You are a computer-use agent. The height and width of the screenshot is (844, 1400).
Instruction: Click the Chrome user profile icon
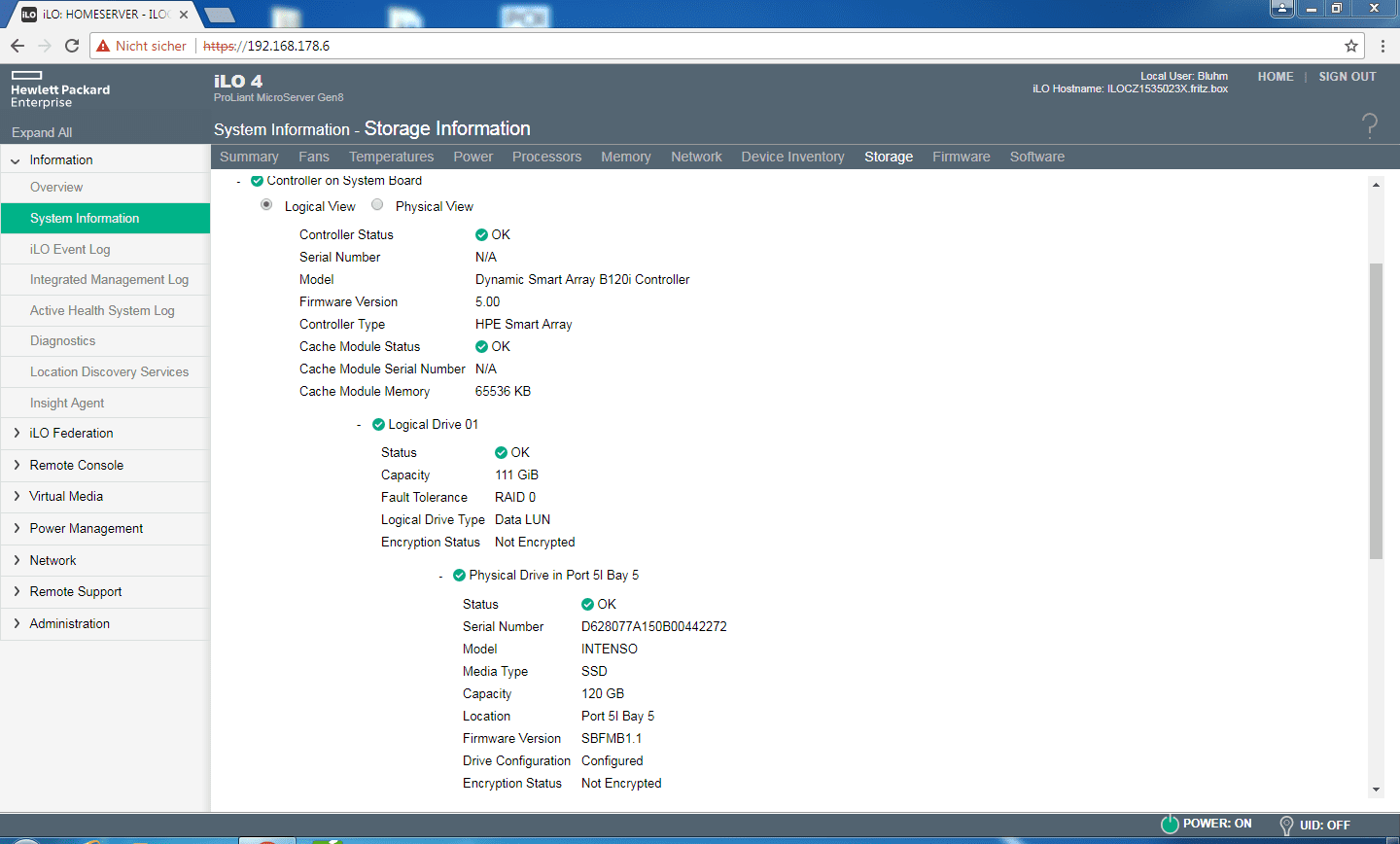[1283, 8]
